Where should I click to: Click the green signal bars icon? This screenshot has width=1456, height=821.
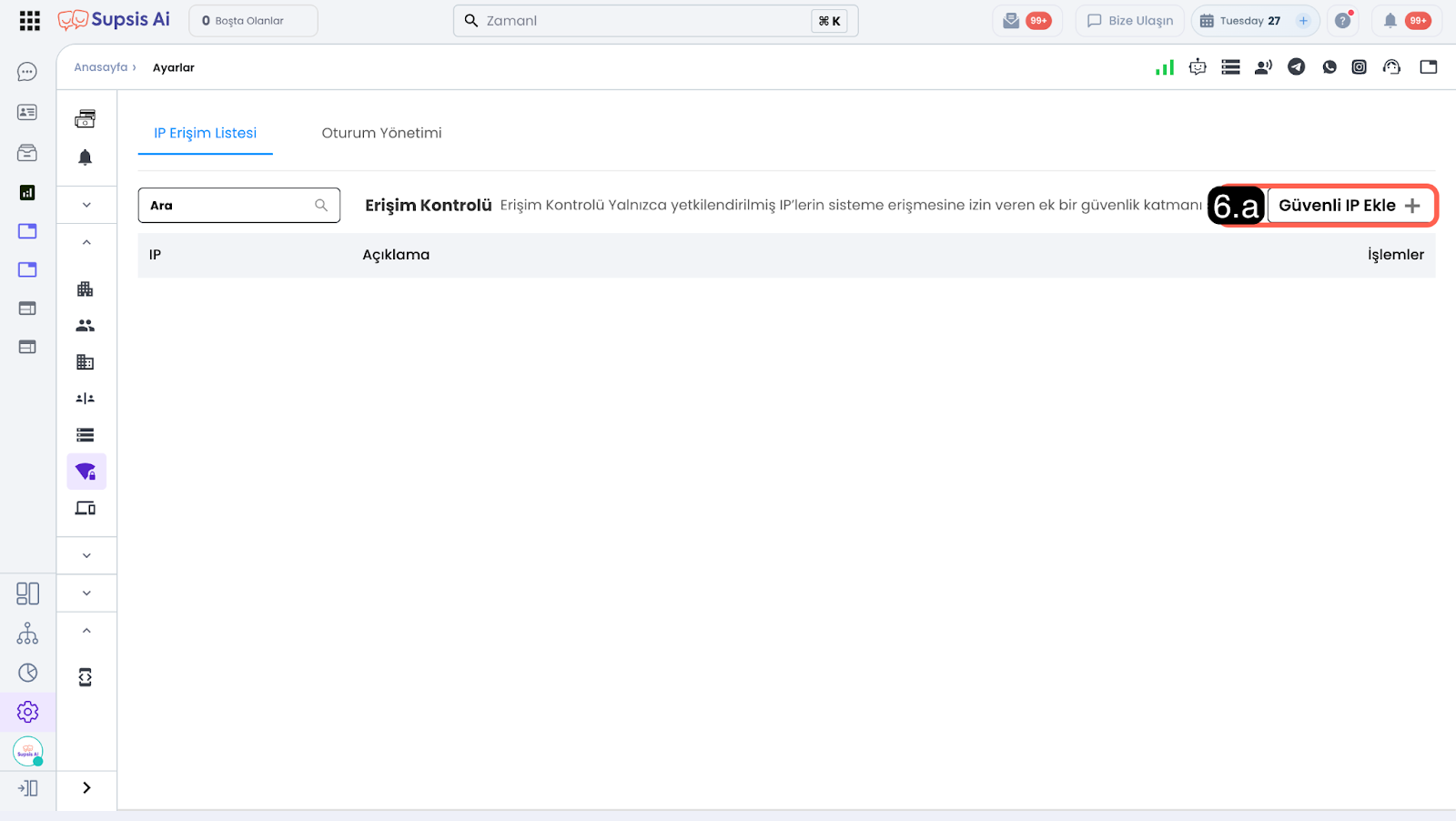(x=1164, y=67)
